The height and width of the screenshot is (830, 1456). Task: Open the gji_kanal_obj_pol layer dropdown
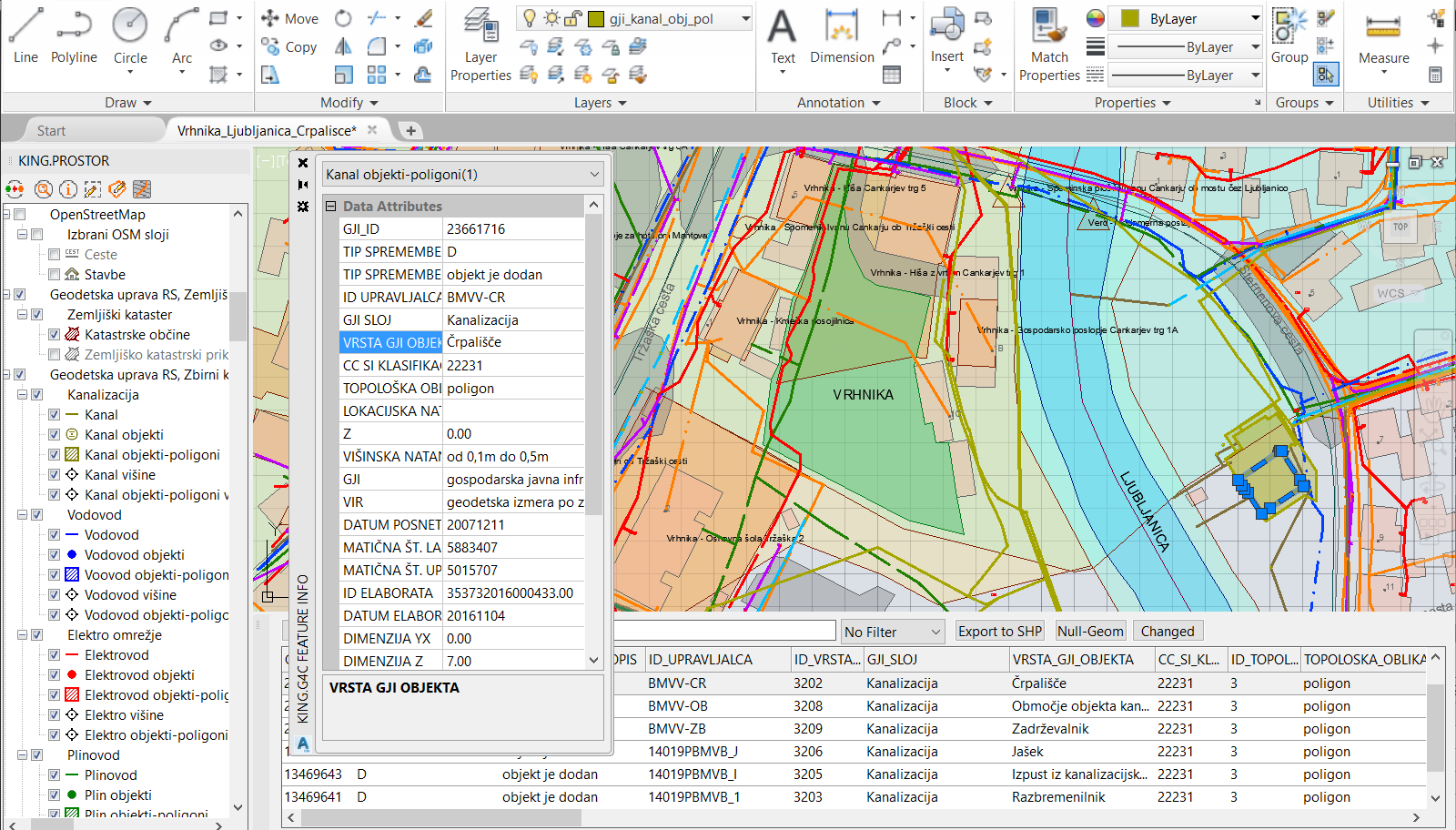[x=745, y=18]
